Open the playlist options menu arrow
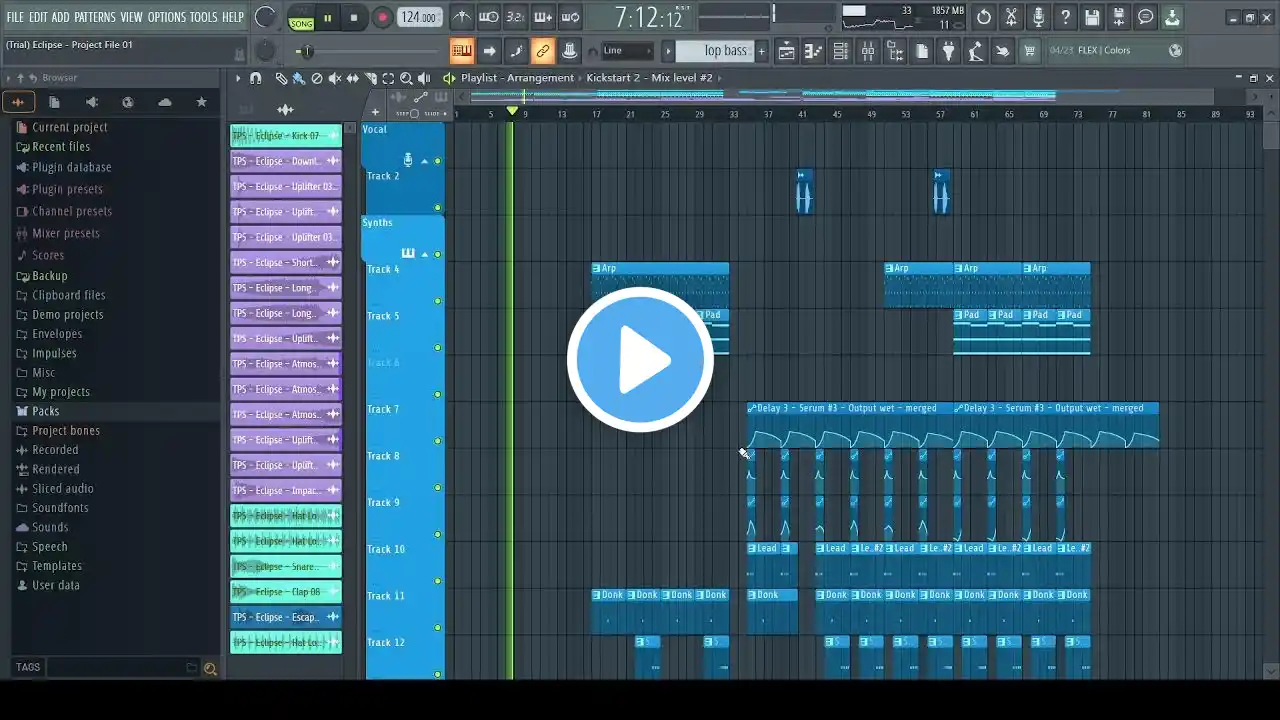The height and width of the screenshot is (720, 1280). pyautogui.click(x=238, y=78)
